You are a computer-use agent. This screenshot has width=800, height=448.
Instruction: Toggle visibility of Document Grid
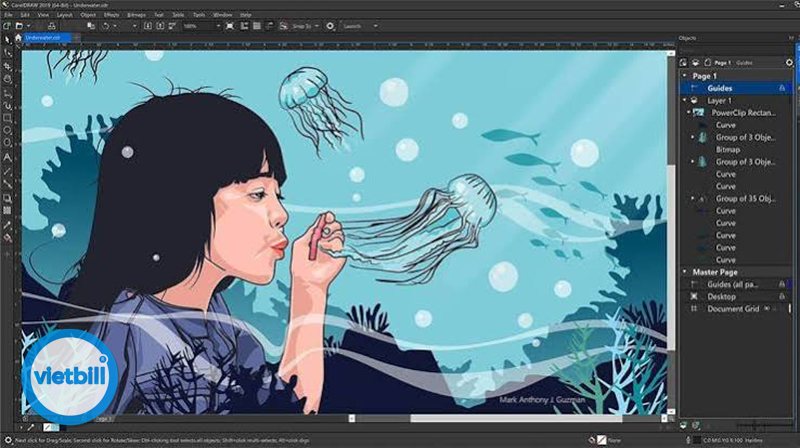point(767,309)
